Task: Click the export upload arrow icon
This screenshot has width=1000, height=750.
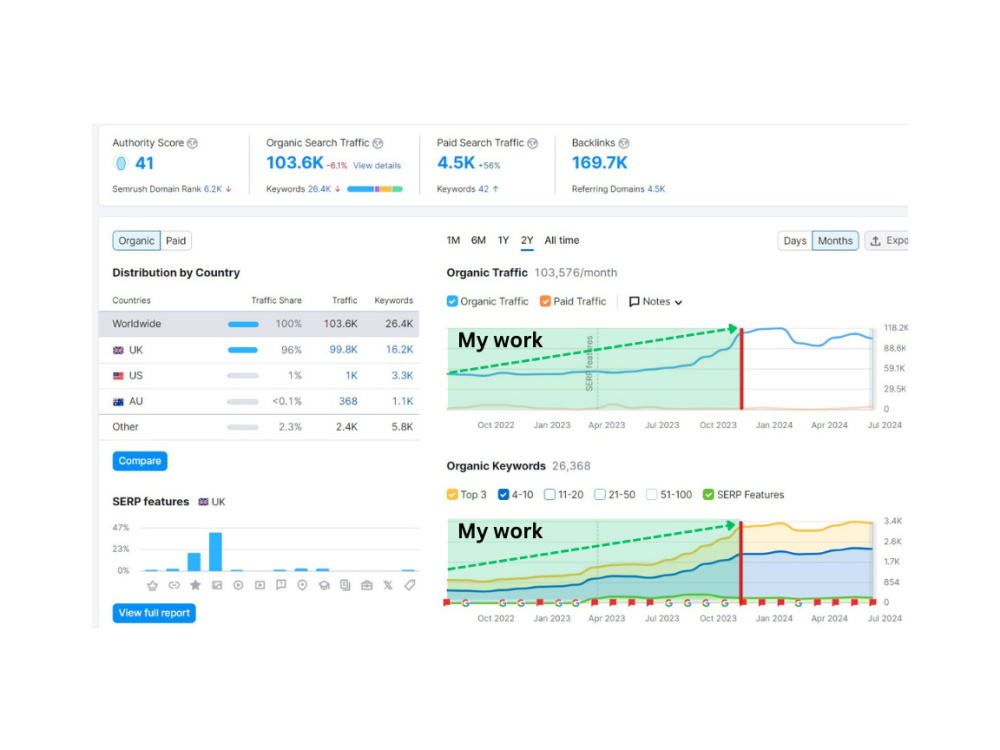Action: tap(876, 241)
